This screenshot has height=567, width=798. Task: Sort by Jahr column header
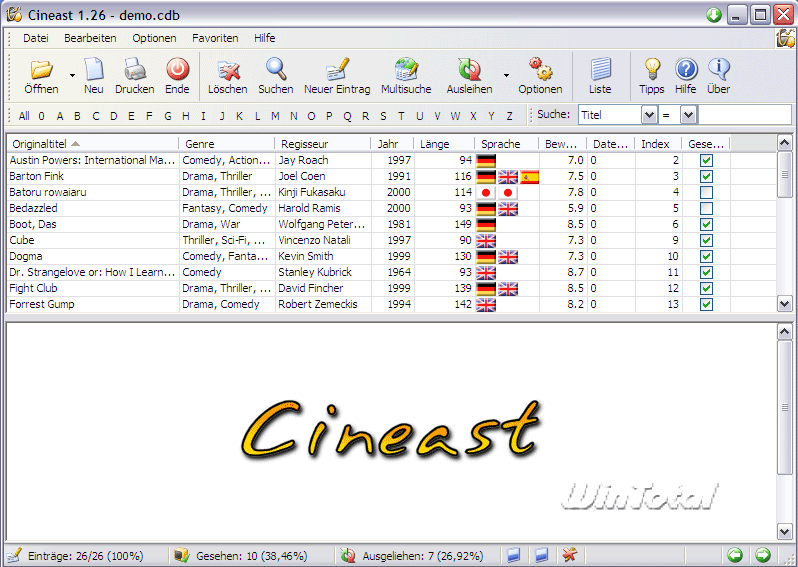pyautogui.click(x=392, y=144)
